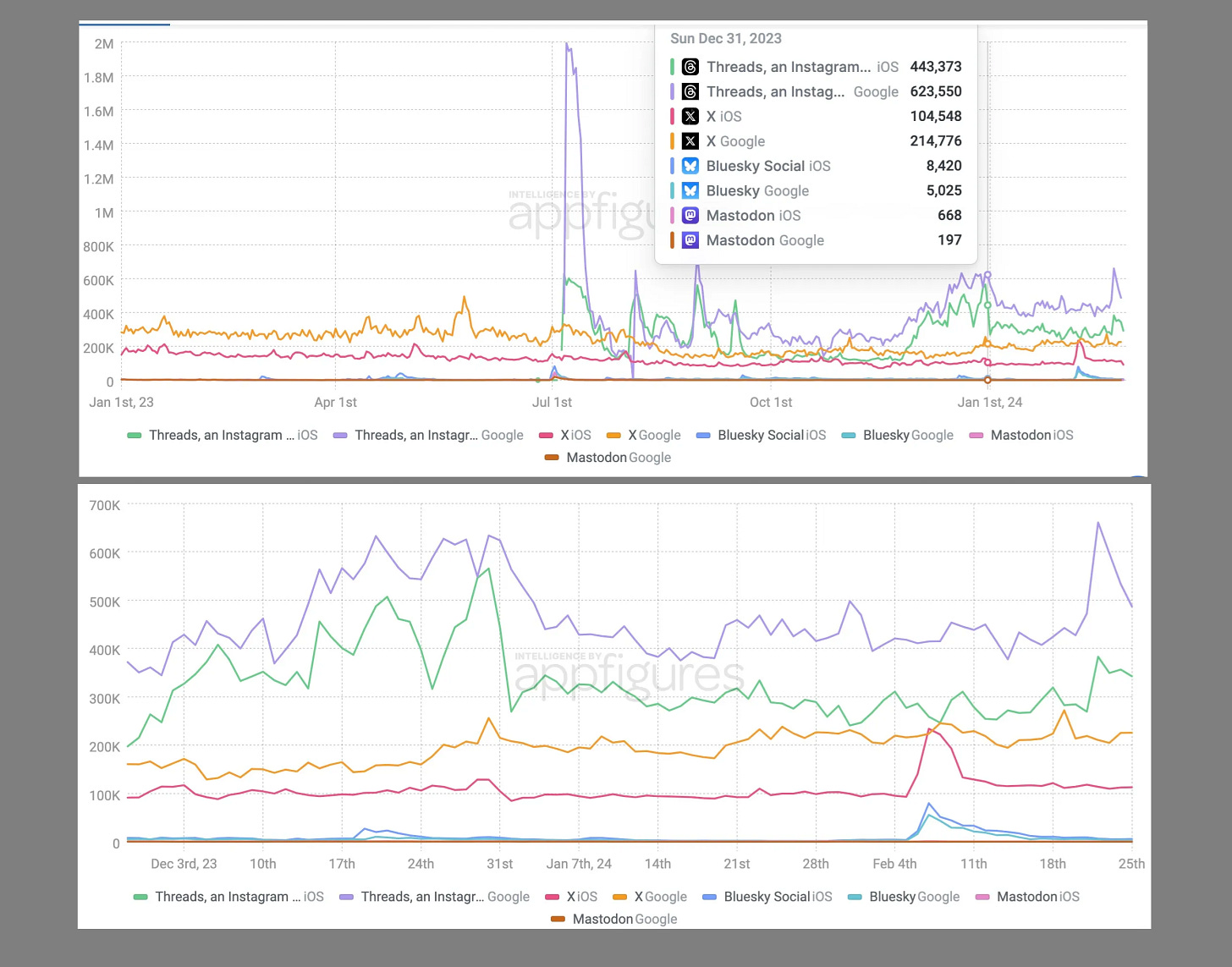The width and height of the screenshot is (1232, 967).
Task: Click the 'Jan 7th, 24' x-axis label
Action: 579,864
